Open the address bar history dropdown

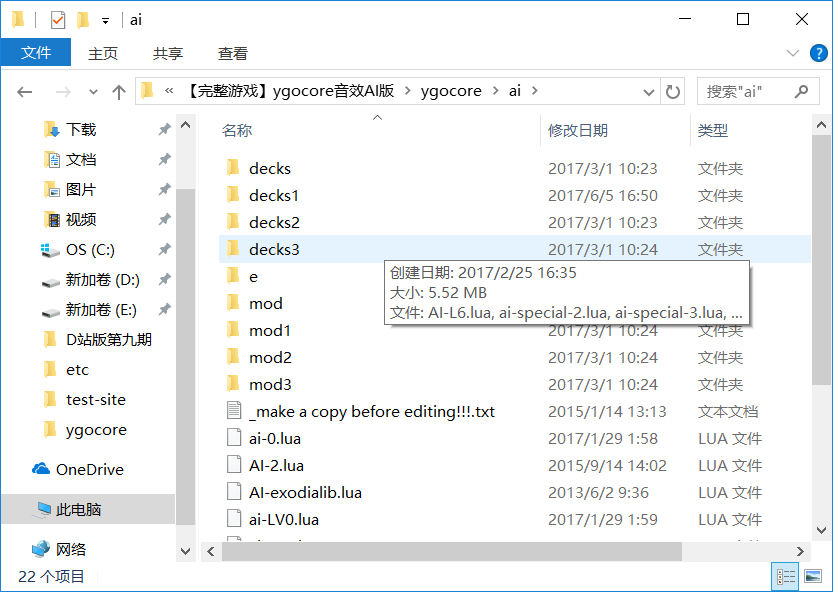point(649,92)
